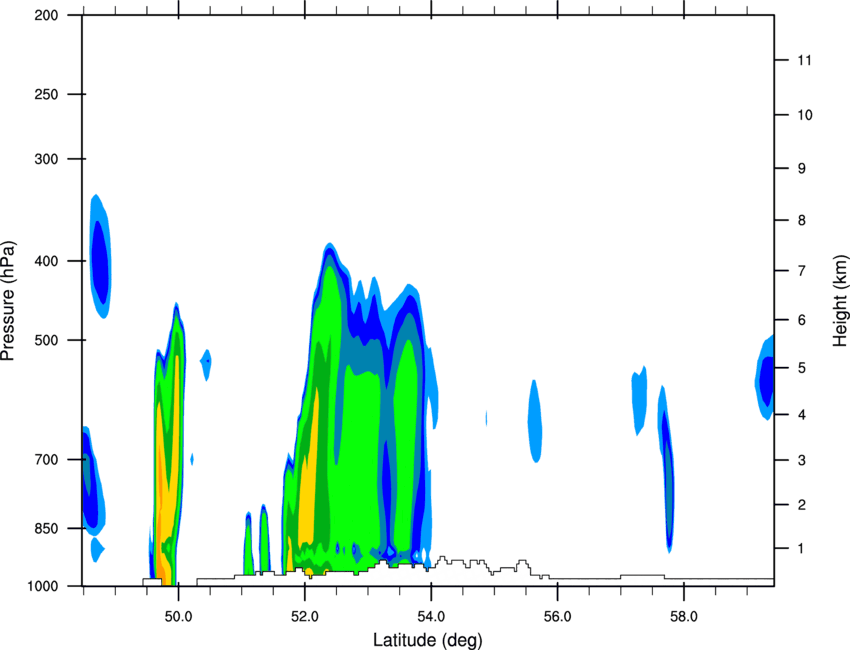Image resolution: width=850 pixels, height=650 pixels.
Task: Click the 50.0 latitude tick label
Action: click(178, 617)
